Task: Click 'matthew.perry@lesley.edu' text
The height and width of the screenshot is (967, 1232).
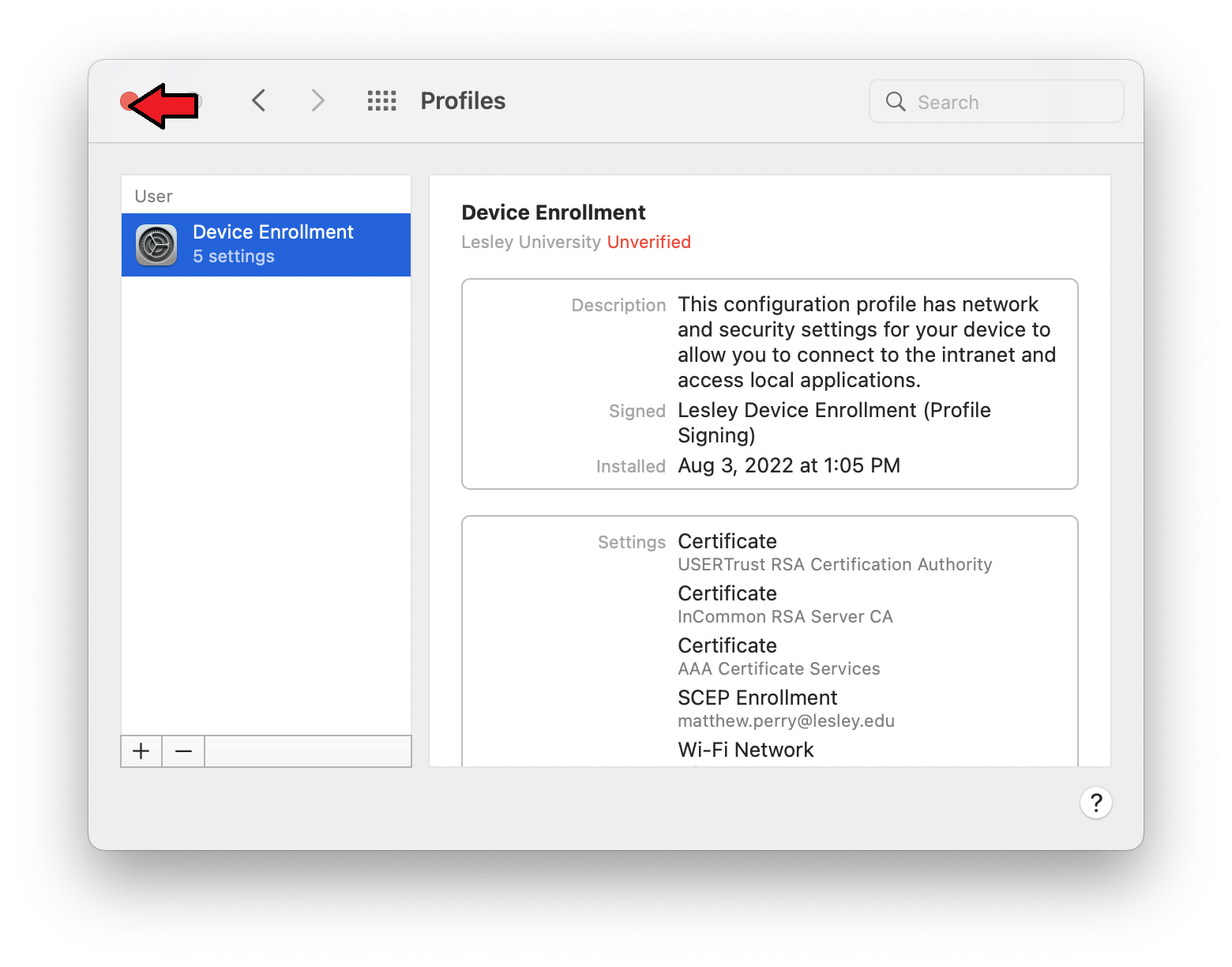Action: point(786,721)
